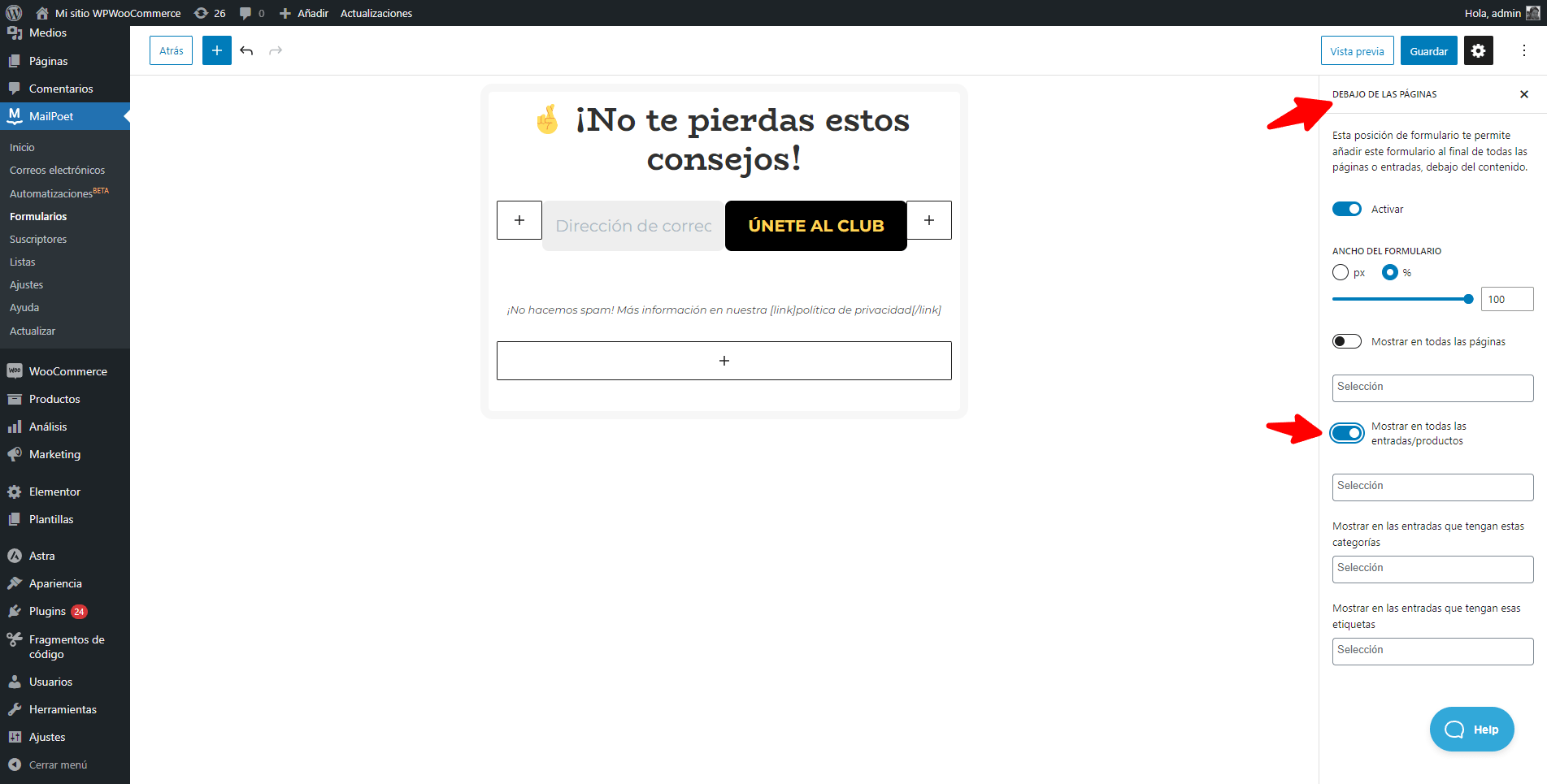The width and height of the screenshot is (1547, 784).
Task: Click the form width slider handle
Action: click(x=1468, y=299)
